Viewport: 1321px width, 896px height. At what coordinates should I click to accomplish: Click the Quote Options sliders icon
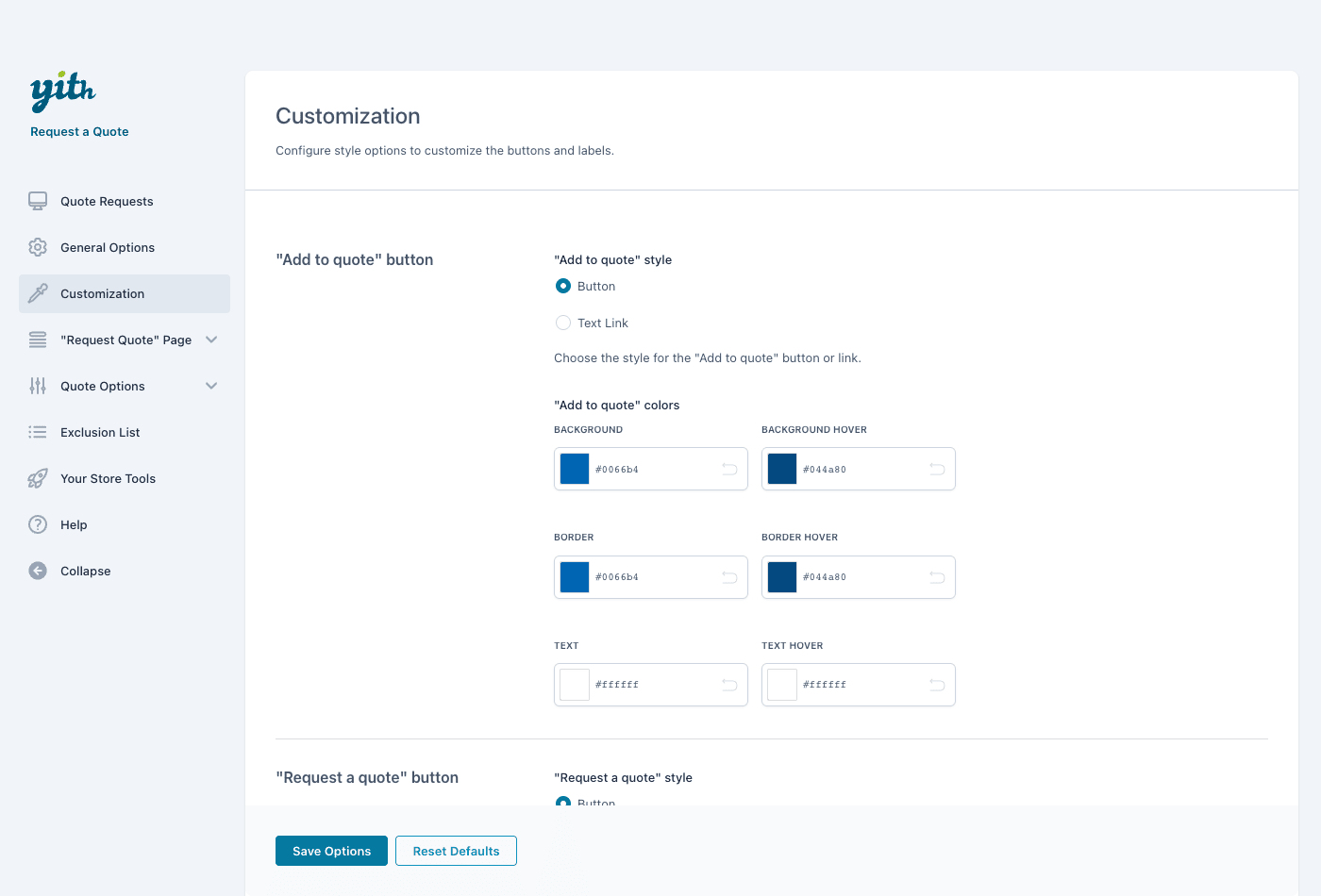tap(38, 386)
